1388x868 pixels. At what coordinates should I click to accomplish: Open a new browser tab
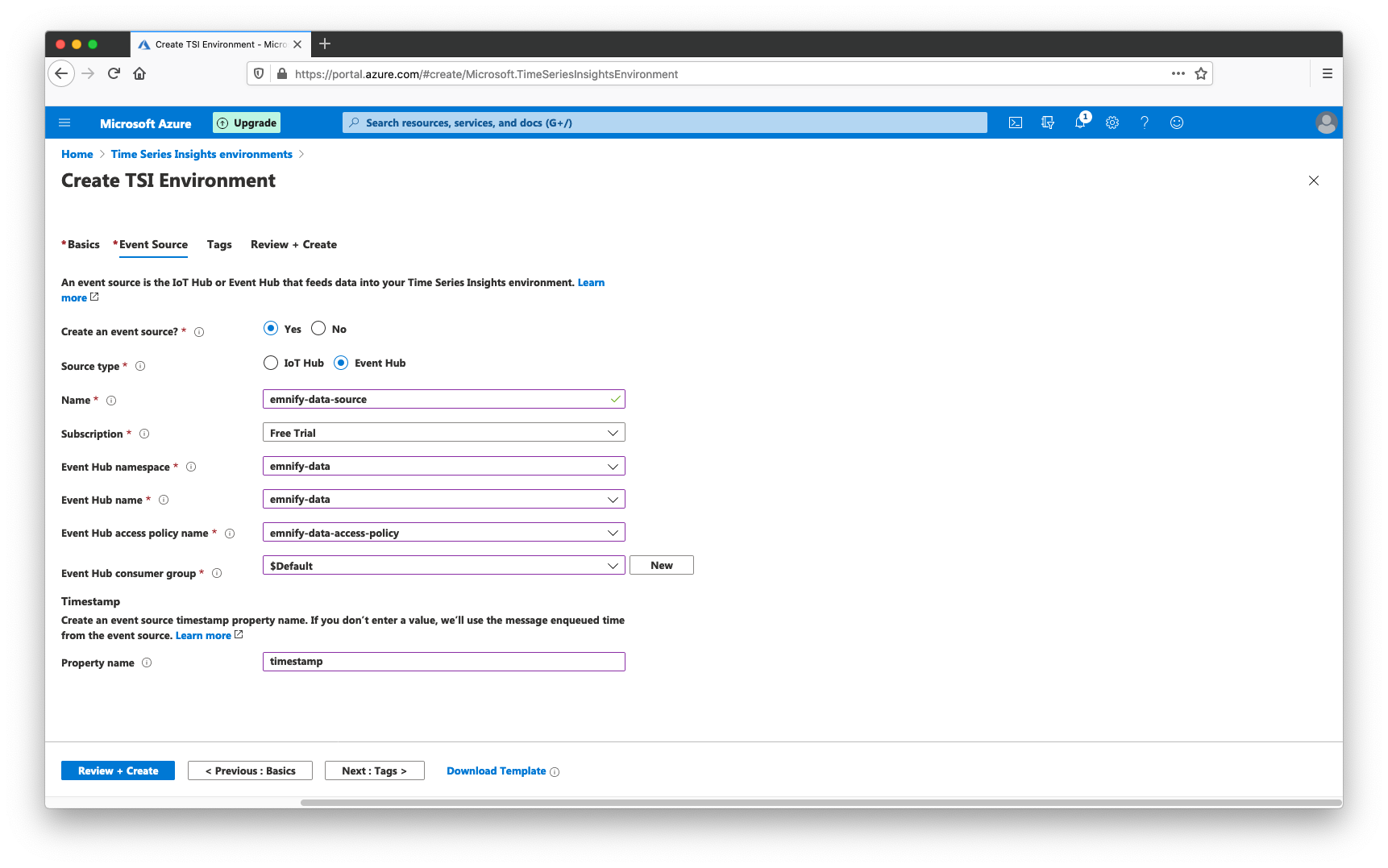325,44
